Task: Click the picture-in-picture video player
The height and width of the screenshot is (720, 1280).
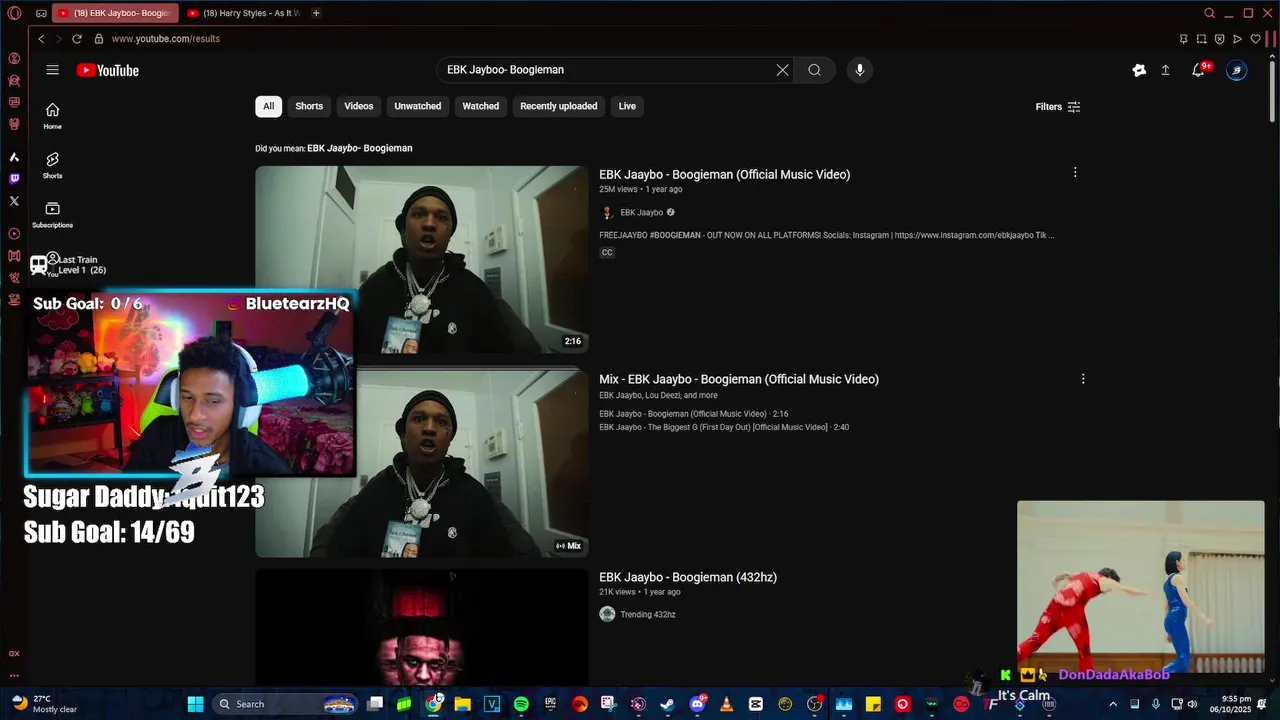Action: (1140, 587)
